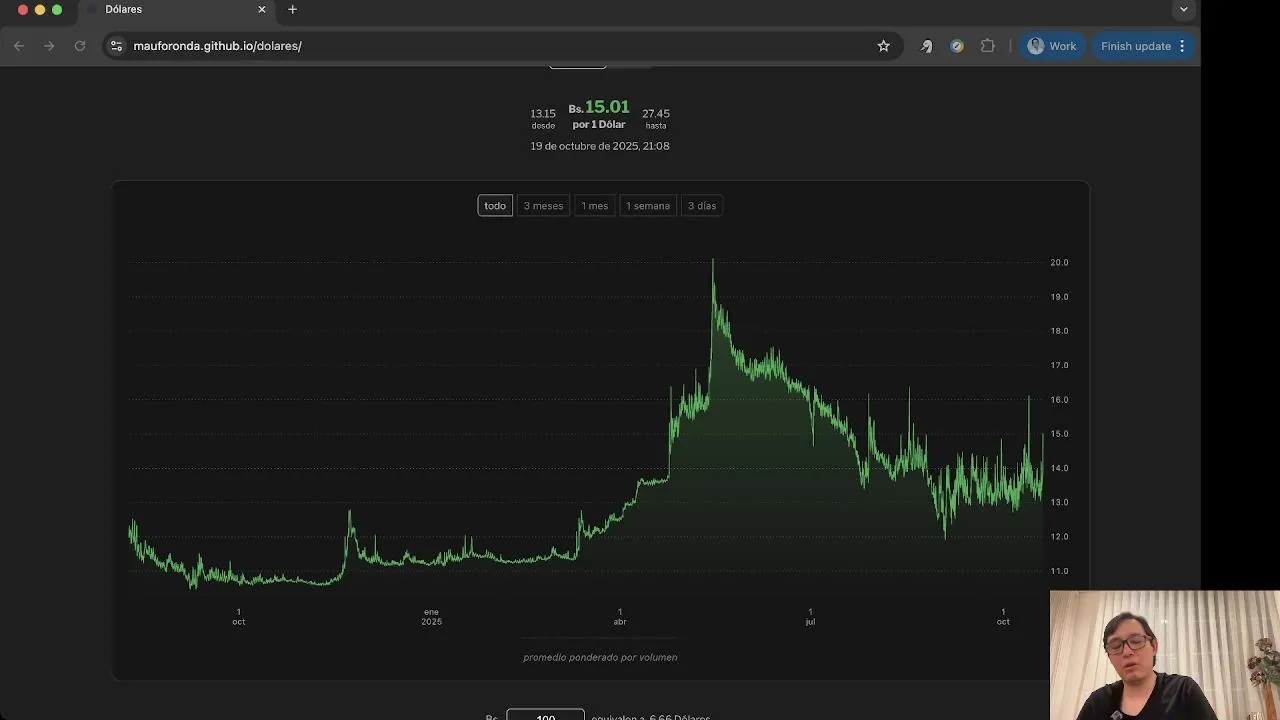The image size is (1280, 720).
Task: Reload the page with the refresh icon
Action: click(x=80, y=46)
